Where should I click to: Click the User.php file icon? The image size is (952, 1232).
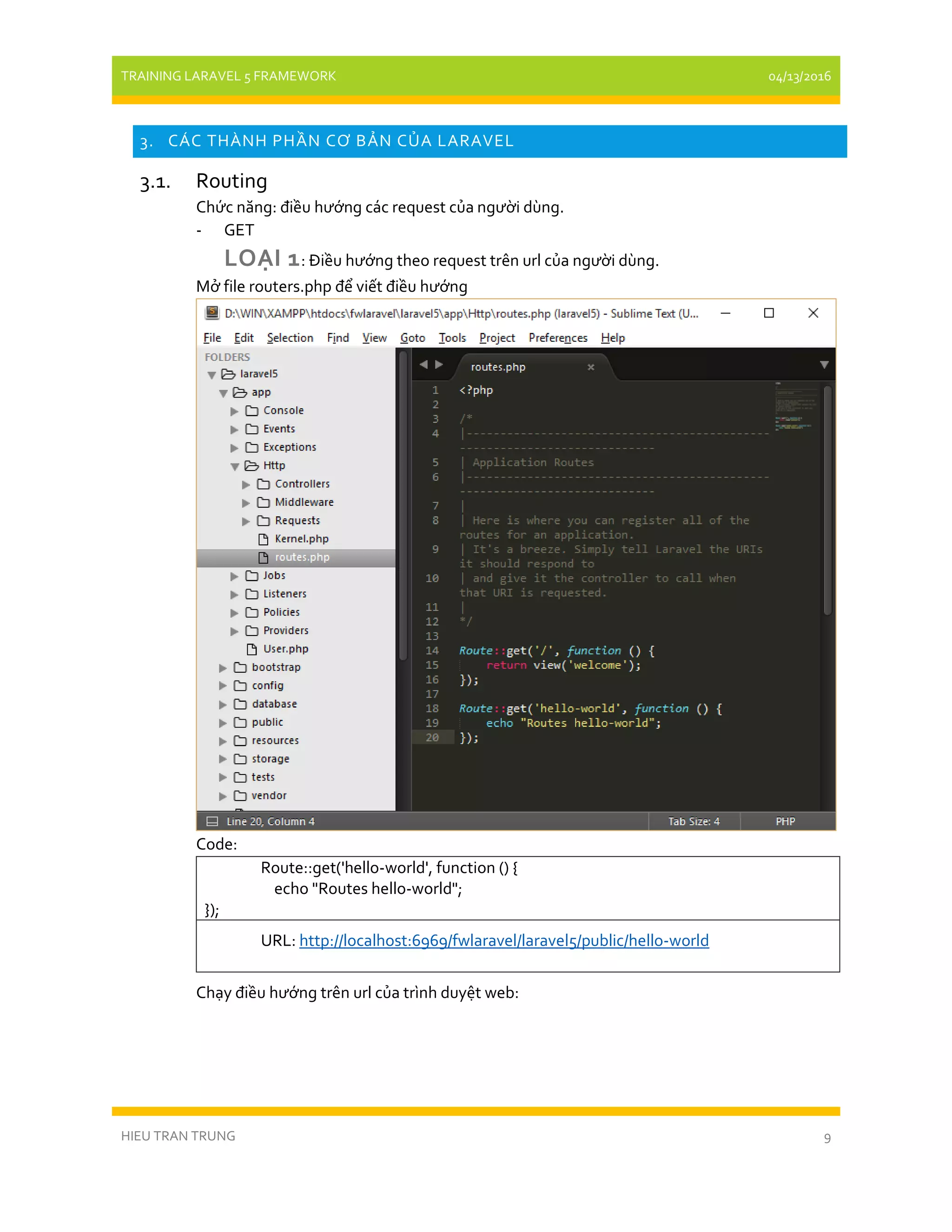252,649
